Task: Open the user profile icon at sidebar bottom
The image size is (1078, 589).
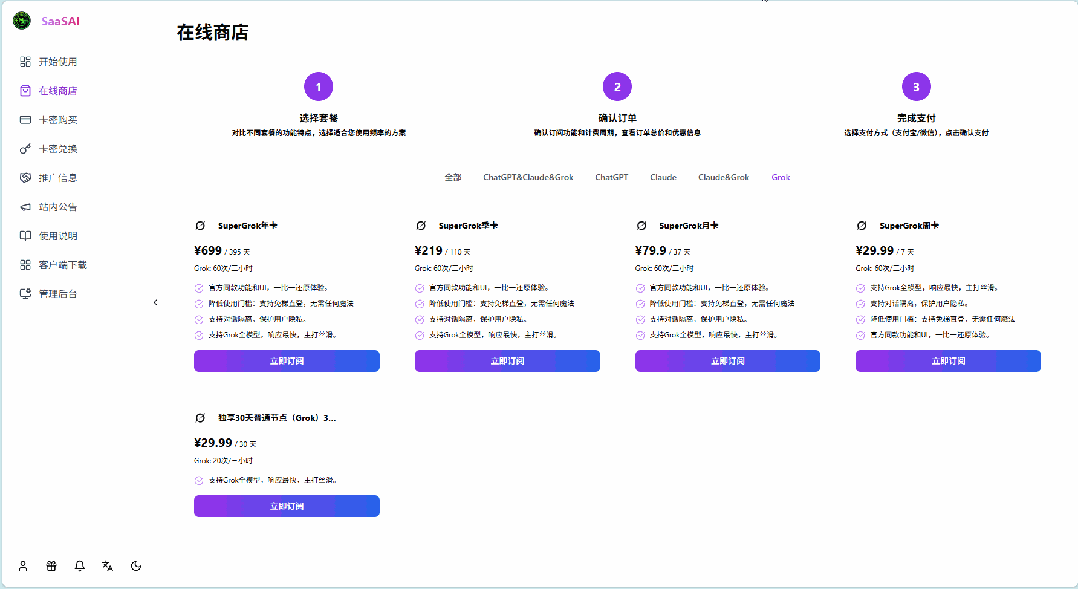Action: (x=23, y=566)
